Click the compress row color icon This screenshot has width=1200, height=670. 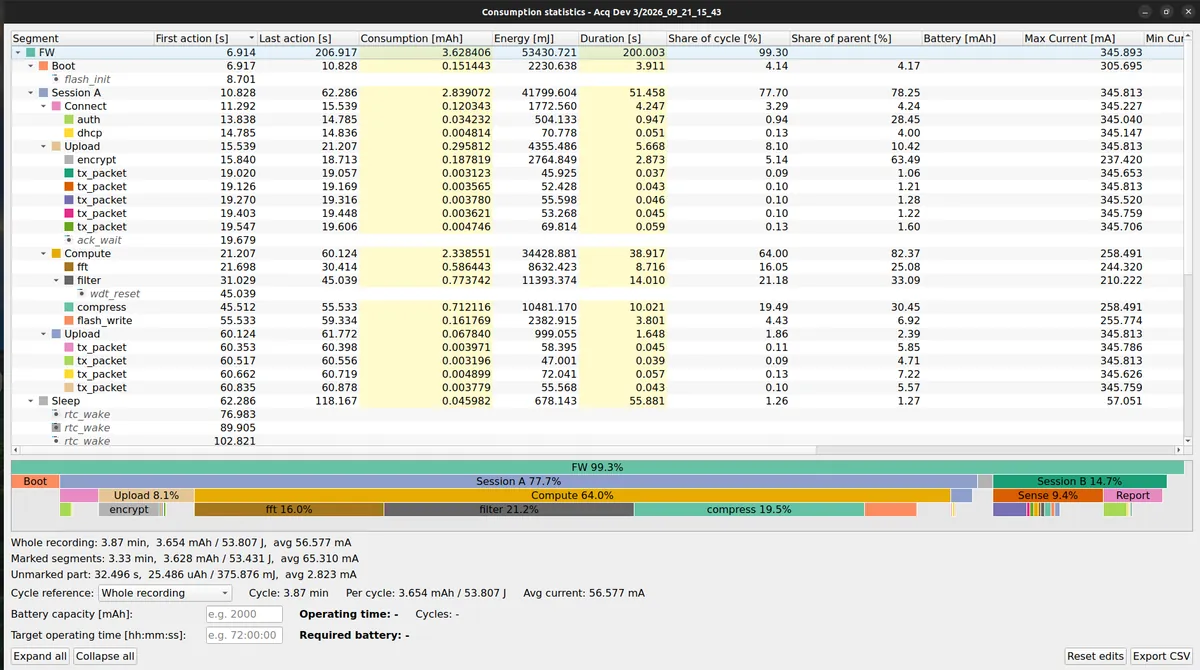(69, 307)
